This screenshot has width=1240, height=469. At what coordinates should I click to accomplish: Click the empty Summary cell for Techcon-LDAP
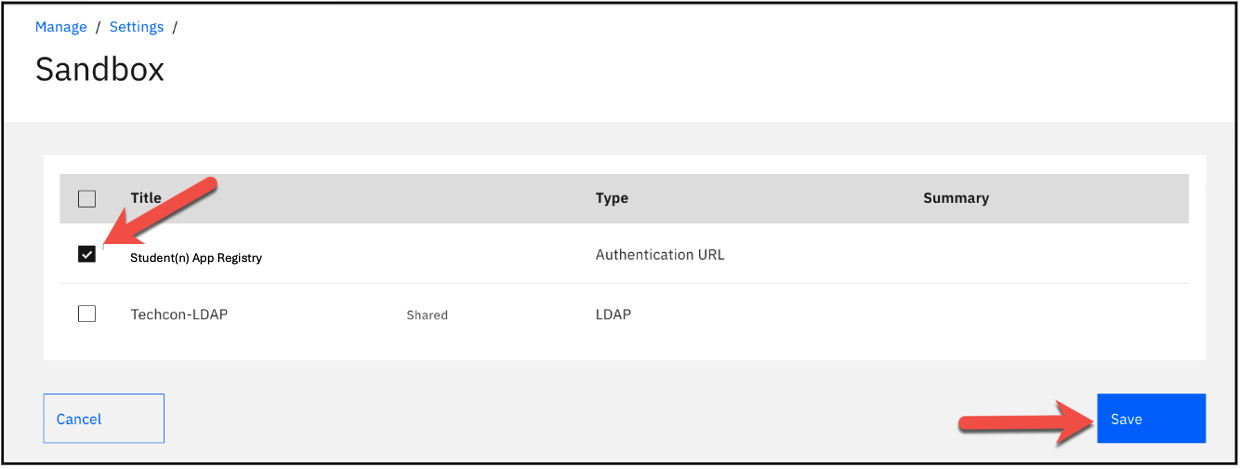[1050, 314]
